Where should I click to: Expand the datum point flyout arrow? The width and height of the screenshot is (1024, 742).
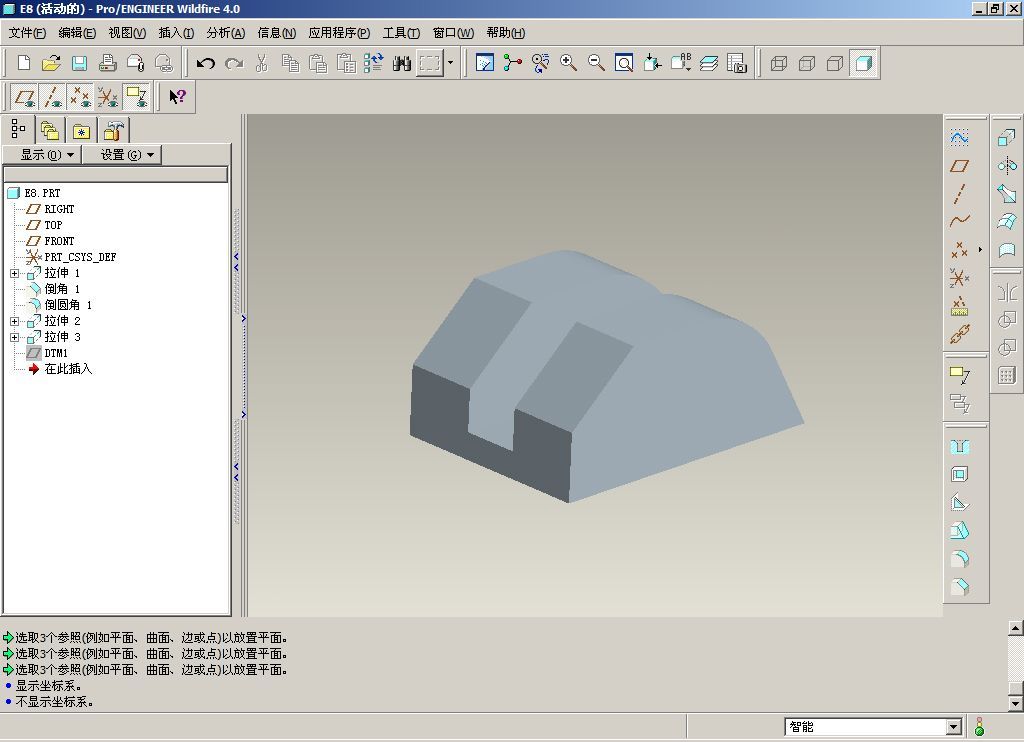[x=980, y=250]
